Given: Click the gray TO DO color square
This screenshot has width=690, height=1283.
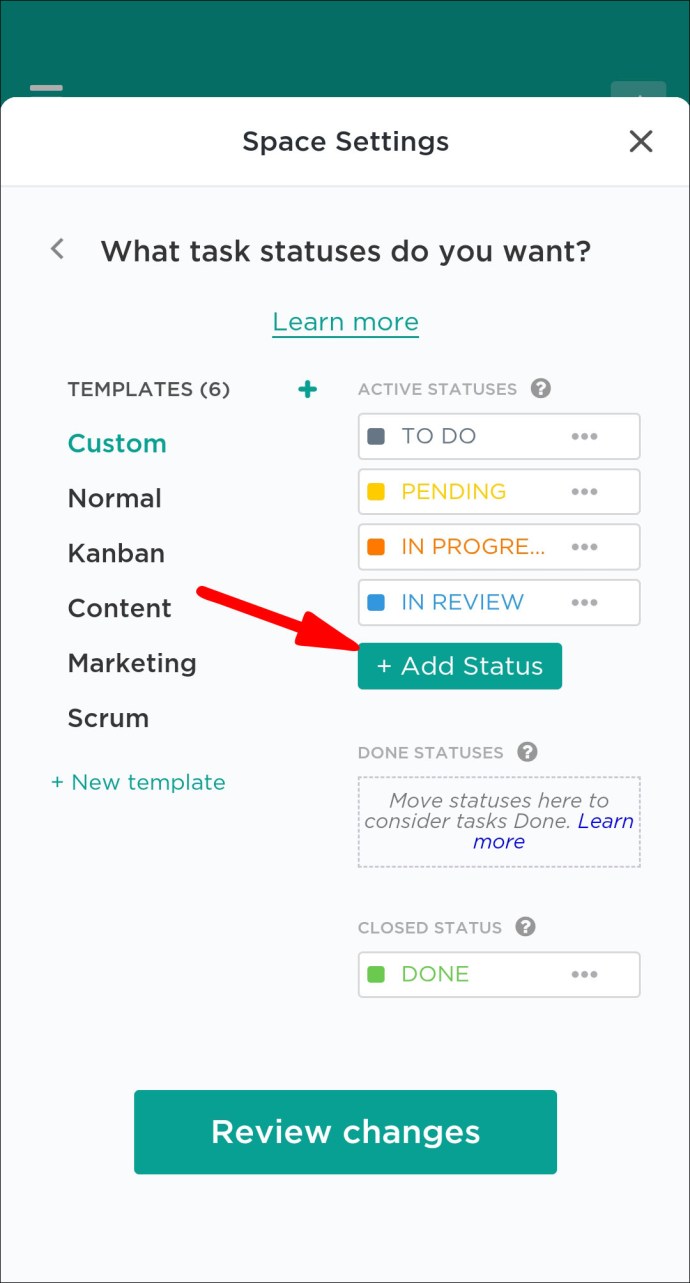Looking at the screenshot, I should pyautogui.click(x=376, y=437).
